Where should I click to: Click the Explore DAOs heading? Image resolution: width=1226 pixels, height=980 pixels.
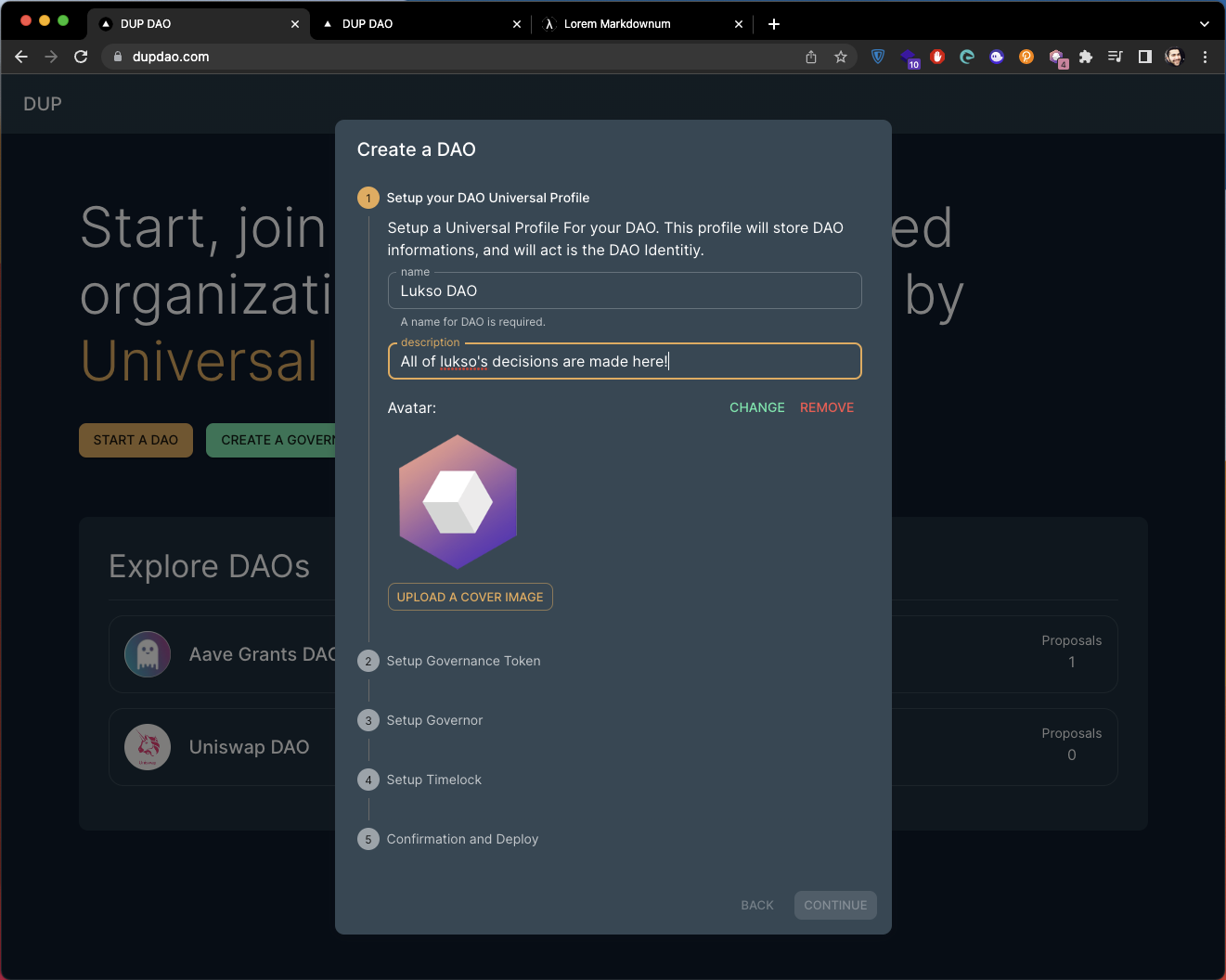pos(209,566)
